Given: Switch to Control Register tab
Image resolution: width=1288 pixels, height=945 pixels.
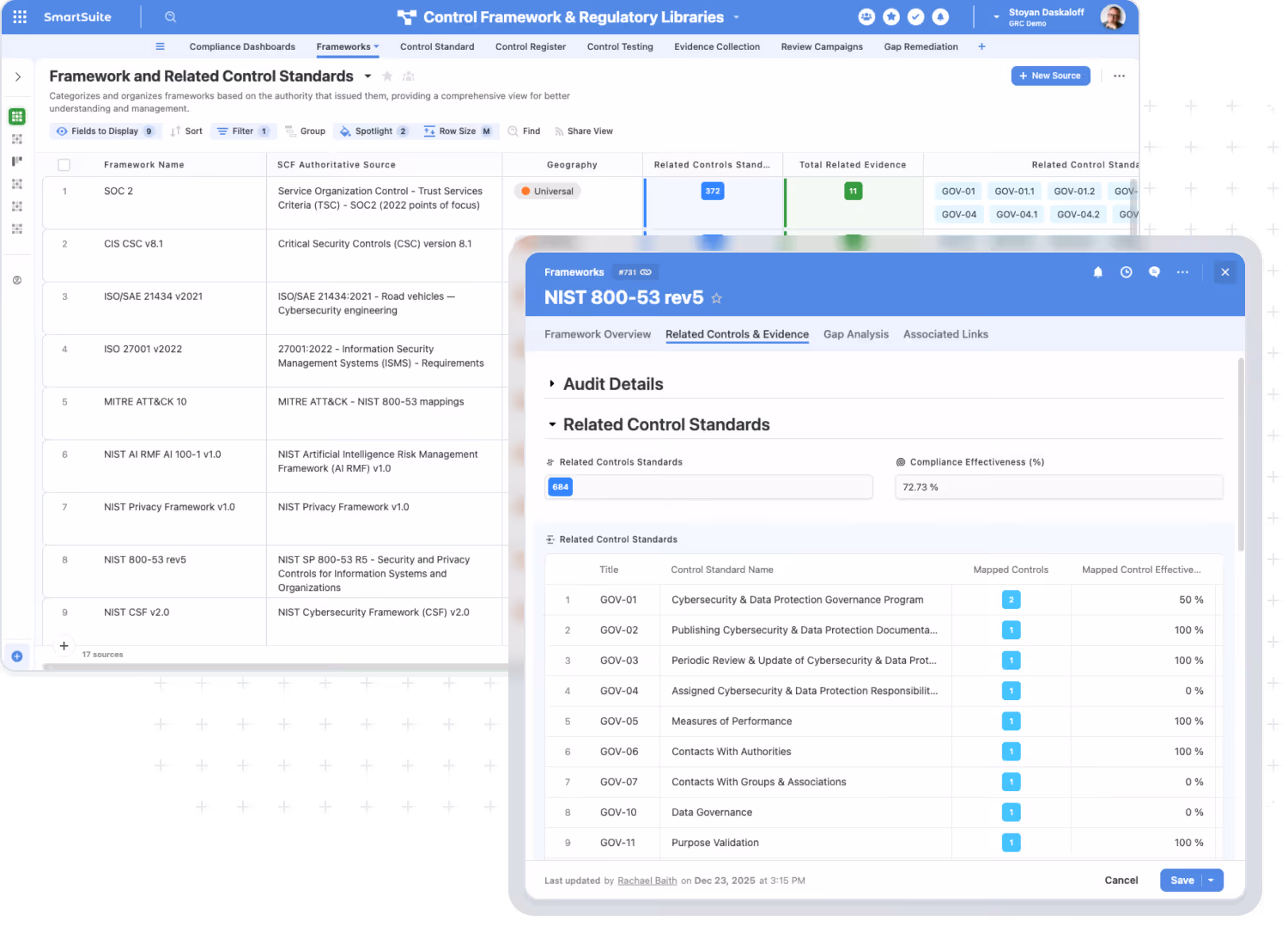Looking at the screenshot, I should pos(531,46).
